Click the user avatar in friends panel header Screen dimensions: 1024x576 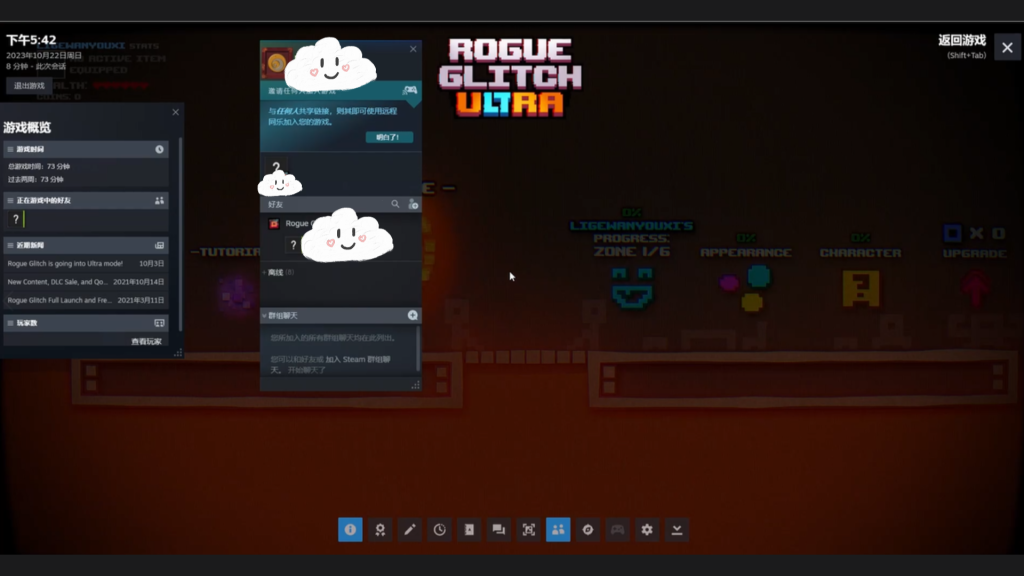point(277,63)
